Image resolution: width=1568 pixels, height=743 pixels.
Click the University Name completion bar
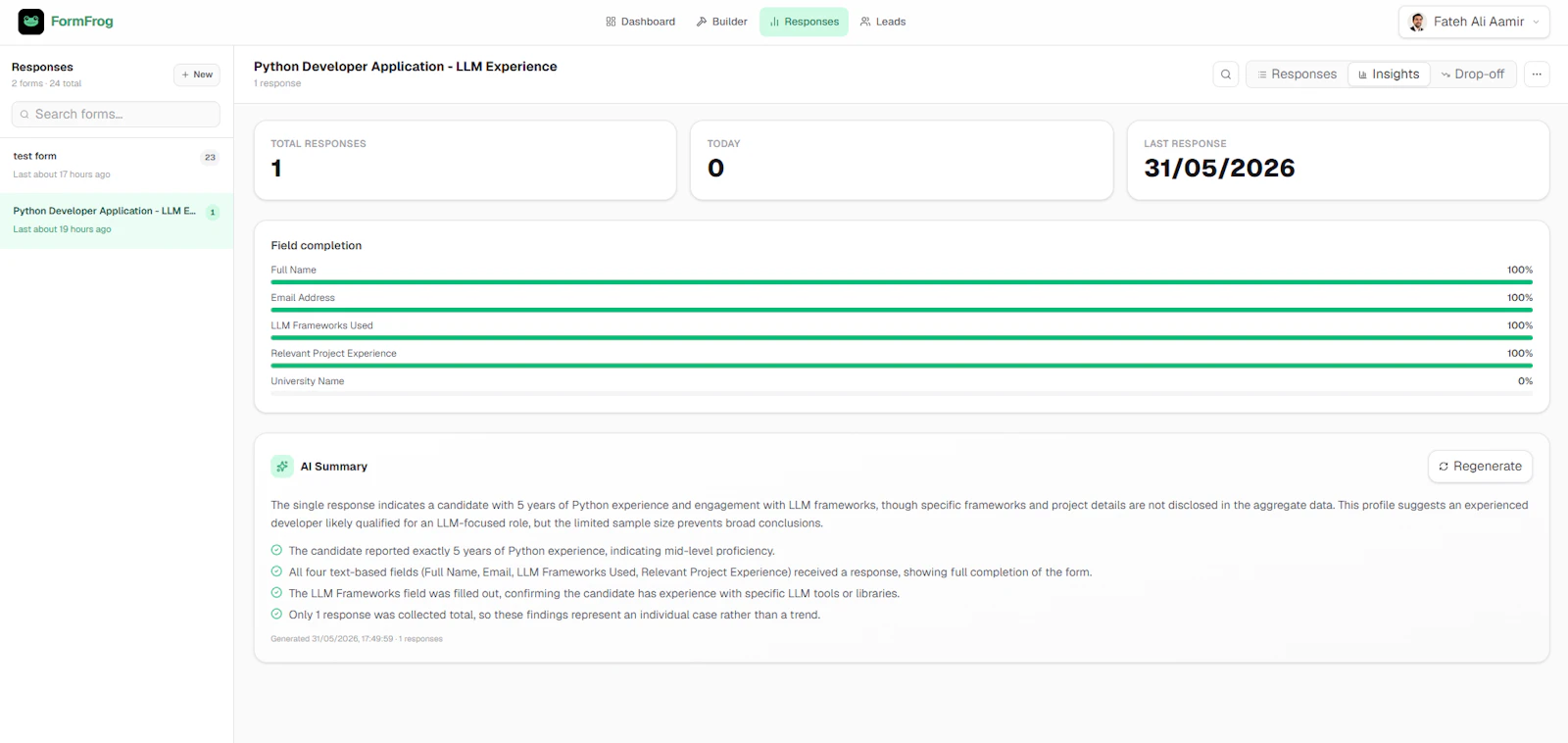coord(902,393)
